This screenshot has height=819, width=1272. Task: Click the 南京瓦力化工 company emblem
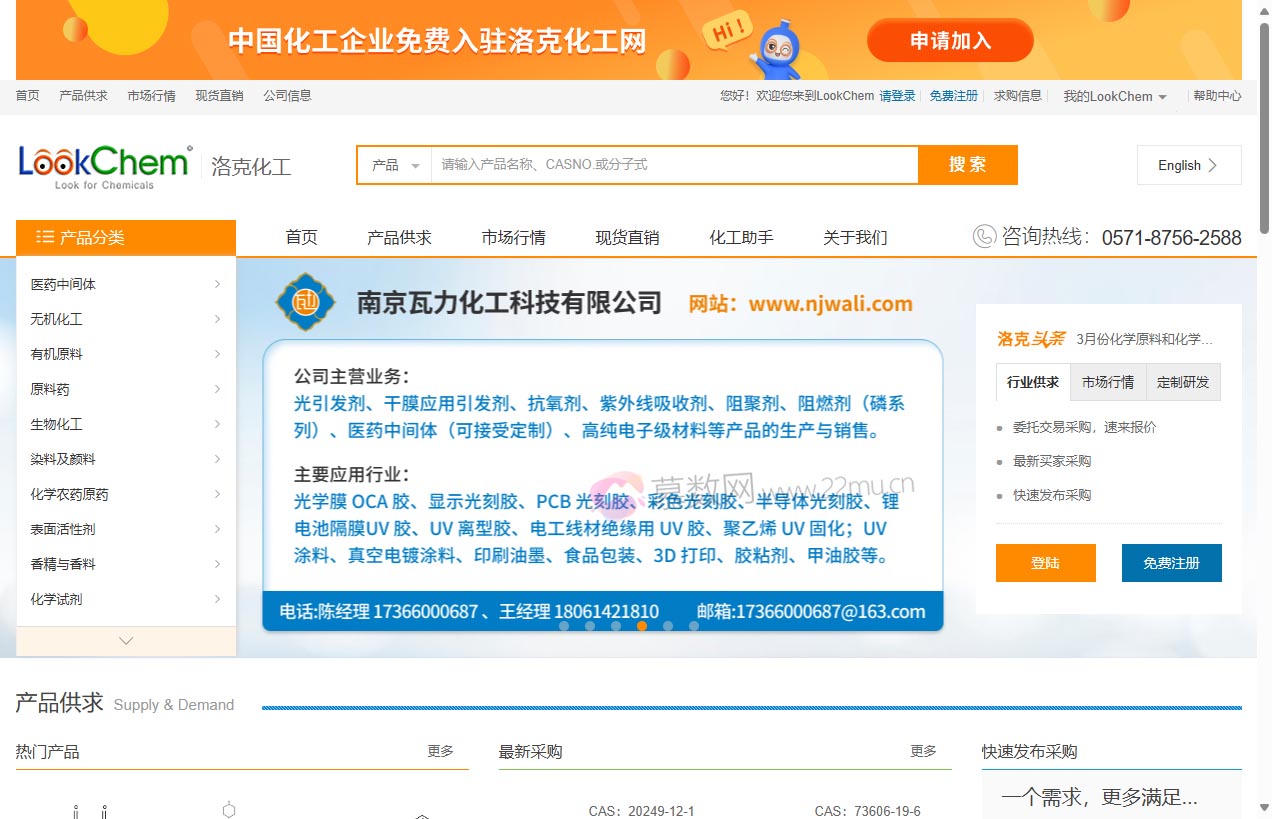pyautogui.click(x=305, y=301)
